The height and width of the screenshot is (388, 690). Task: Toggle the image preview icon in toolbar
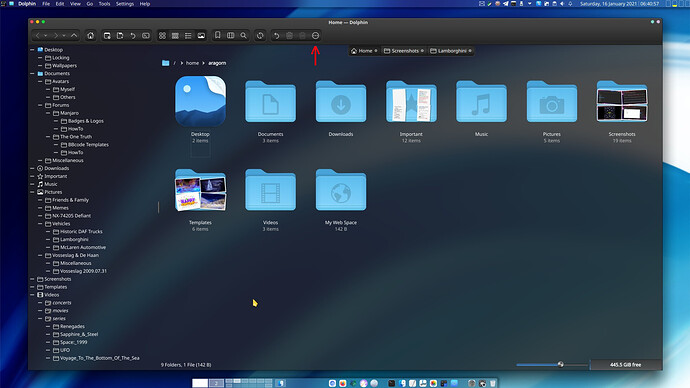201,36
